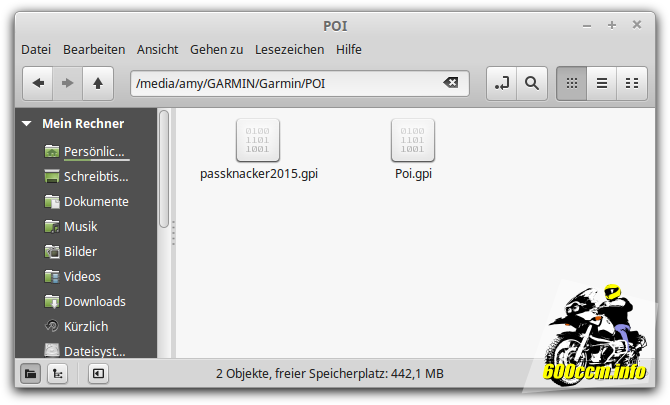The image size is (670, 405).
Task: Go up to parent folder
Action: click(97, 84)
